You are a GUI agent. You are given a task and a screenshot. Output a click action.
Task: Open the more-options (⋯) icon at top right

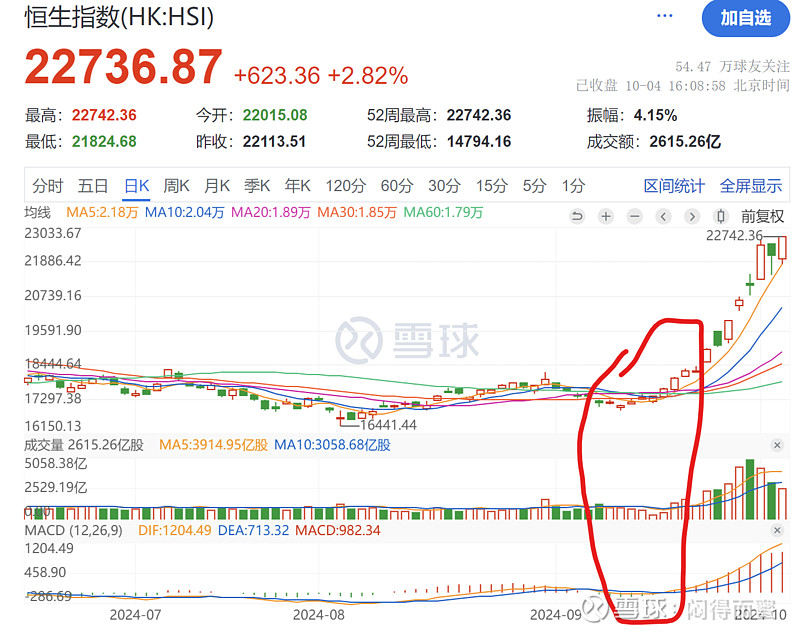(663, 16)
